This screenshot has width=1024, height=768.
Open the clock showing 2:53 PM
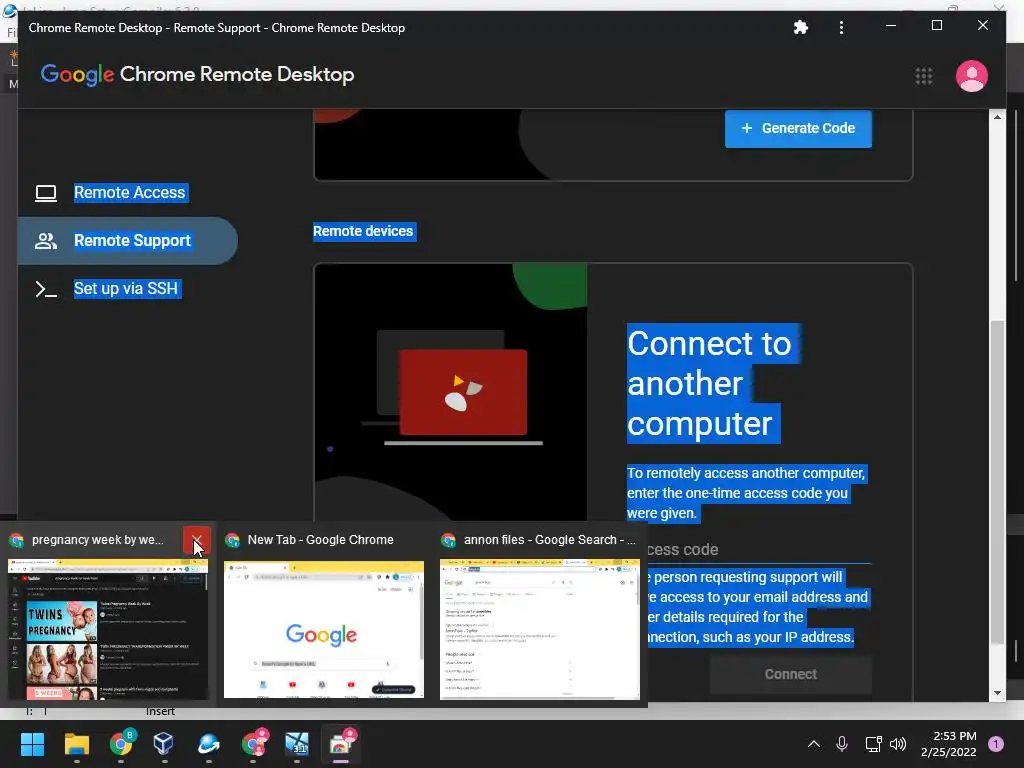pyautogui.click(x=948, y=744)
